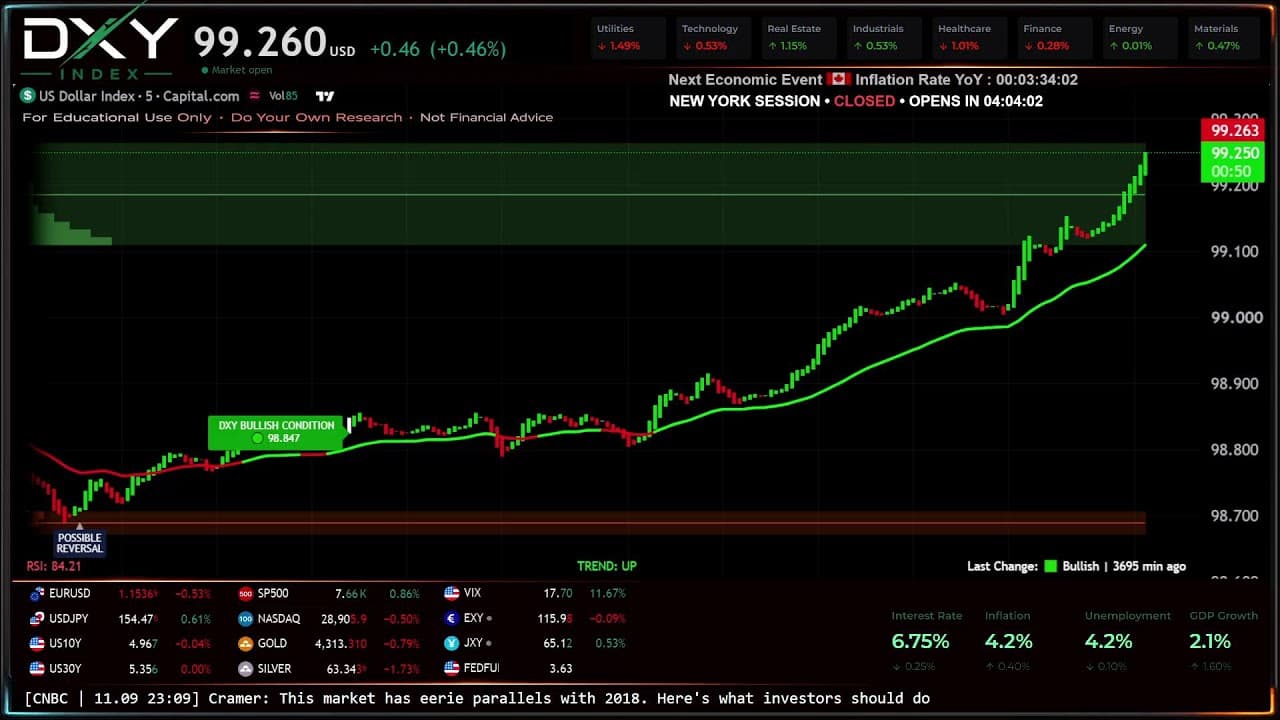Click the CNBC Cramer news ticker headline
This screenshot has height=720, width=1280.
click(477, 698)
